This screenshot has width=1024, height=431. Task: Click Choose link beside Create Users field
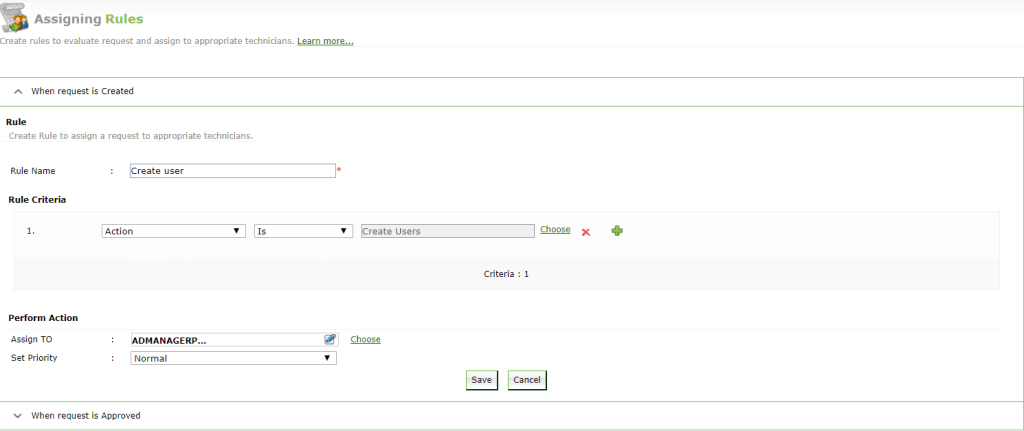(555, 230)
